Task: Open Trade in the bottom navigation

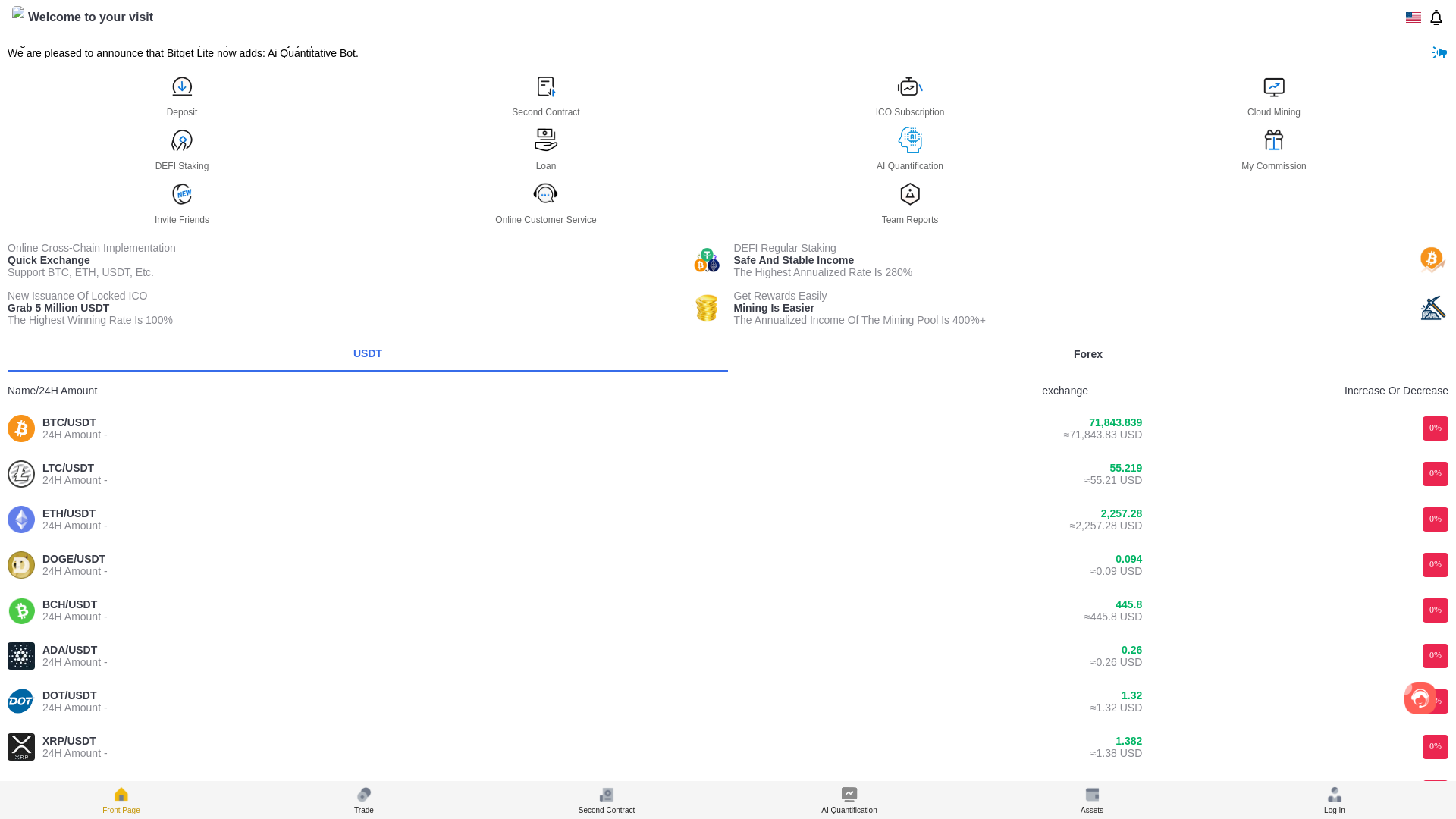Action: pyautogui.click(x=364, y=800)
